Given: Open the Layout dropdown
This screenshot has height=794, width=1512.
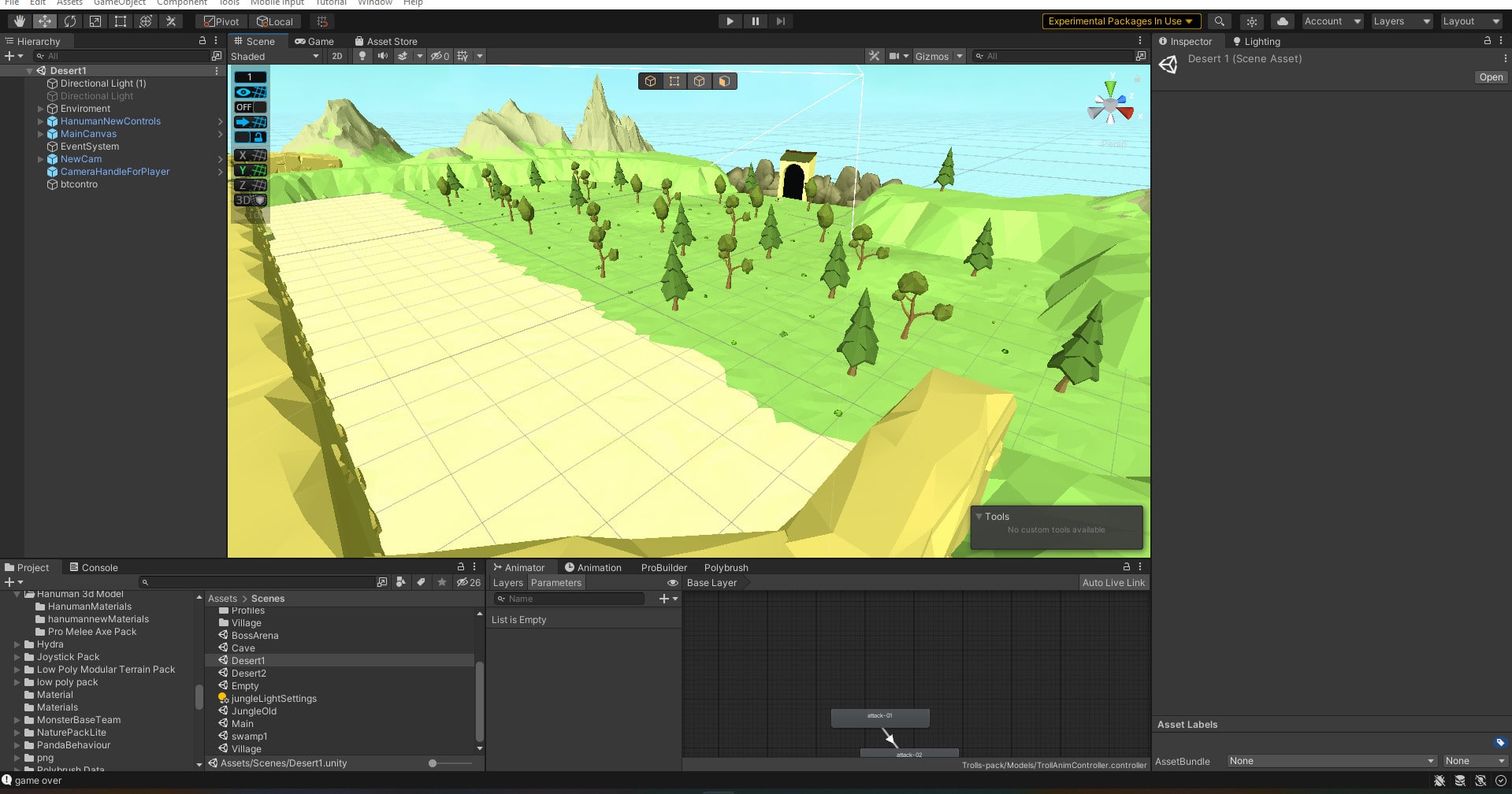Looking at the screenshot, I should pyautogui.click(x=1471, y=21).
